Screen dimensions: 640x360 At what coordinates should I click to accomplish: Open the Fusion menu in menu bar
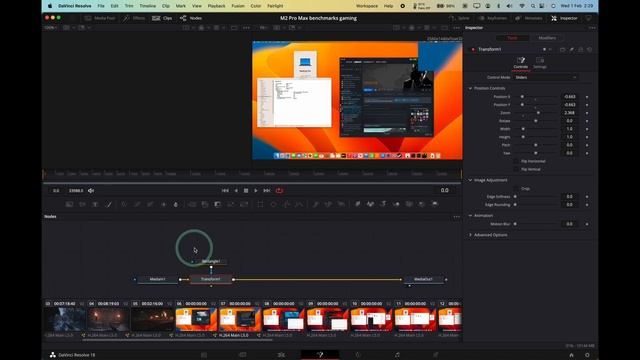[x=238, y=6]
